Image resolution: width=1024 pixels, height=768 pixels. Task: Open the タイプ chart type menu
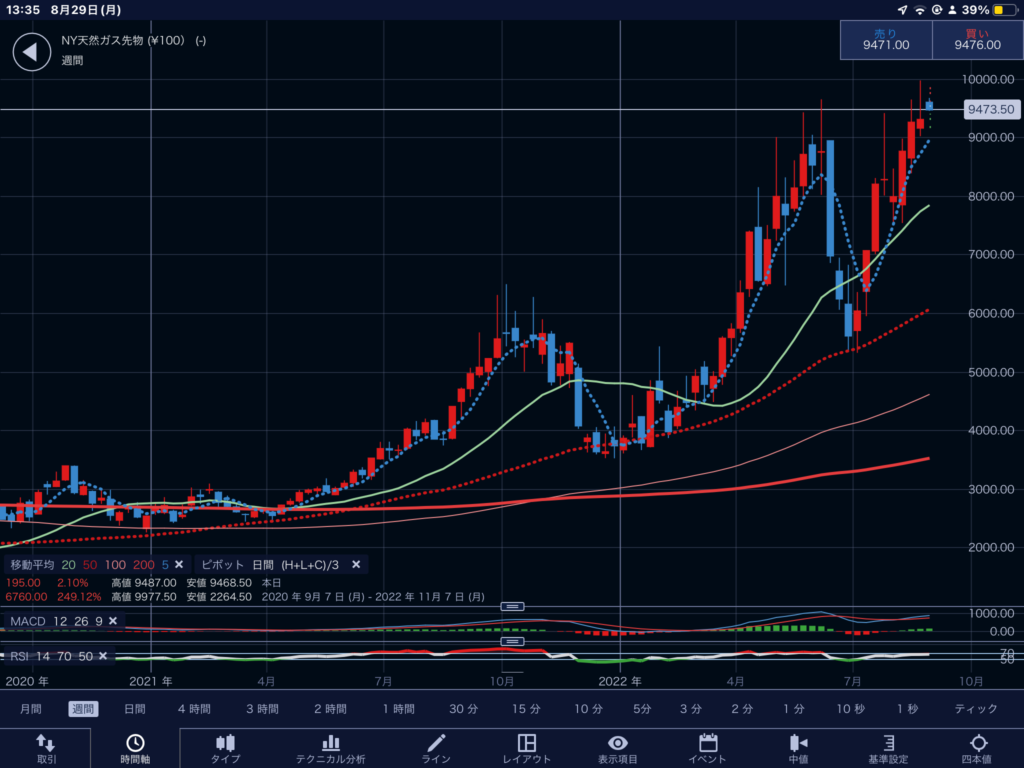click(225, 748)
